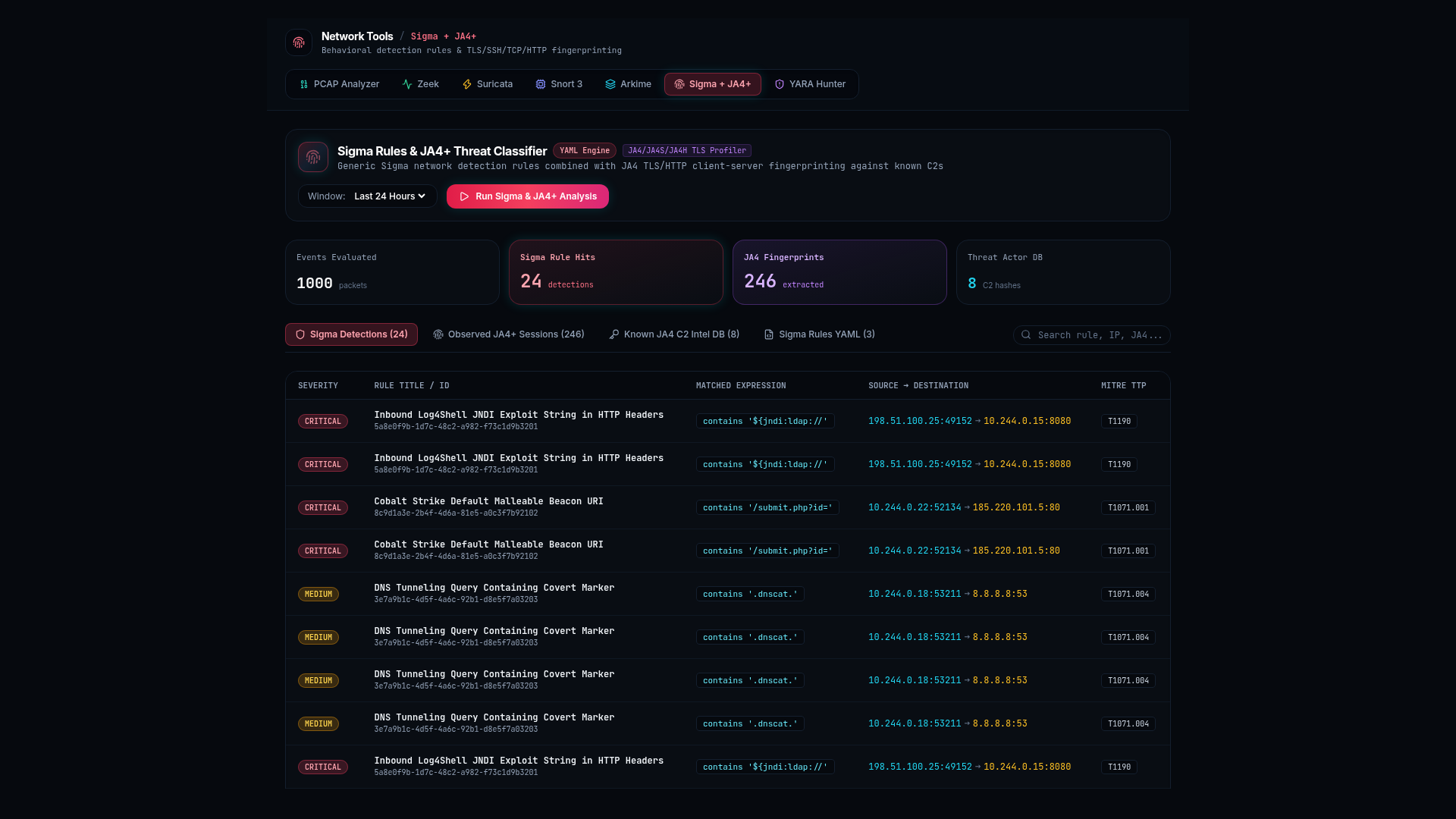Click the MATCHED EXPRESSION column header
The height and width of the screenshot is (819, 1456).
pos(741,386)
